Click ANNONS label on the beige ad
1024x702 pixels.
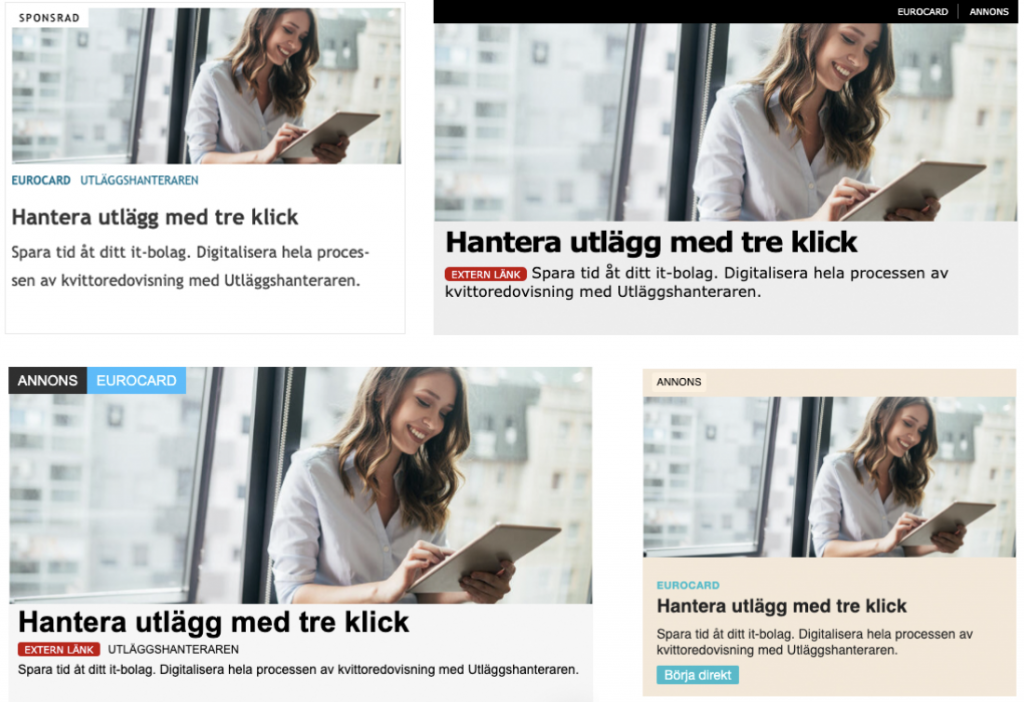coord(679,382)
